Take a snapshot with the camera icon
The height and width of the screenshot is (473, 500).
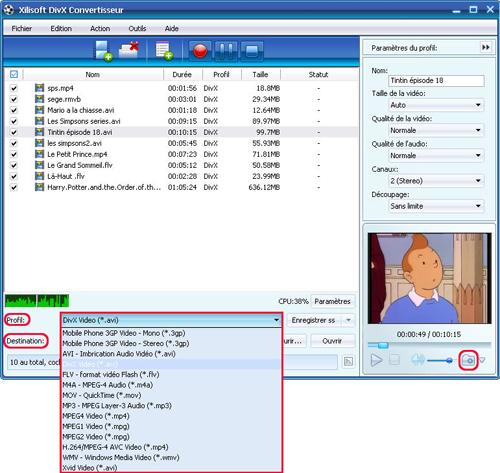pos(468,360)
